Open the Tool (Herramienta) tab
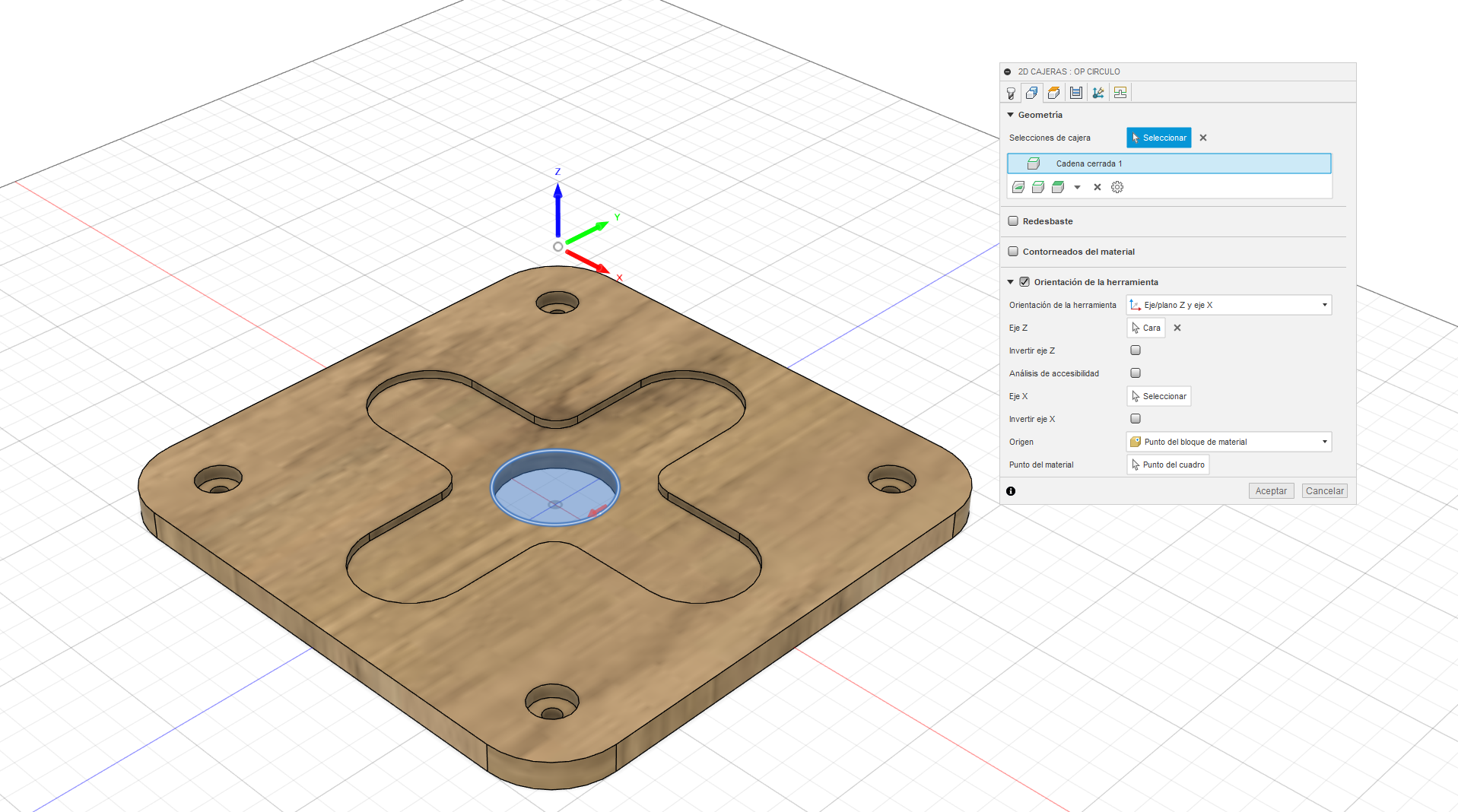Screen dimensions: 1458x812 point(1010,93)
